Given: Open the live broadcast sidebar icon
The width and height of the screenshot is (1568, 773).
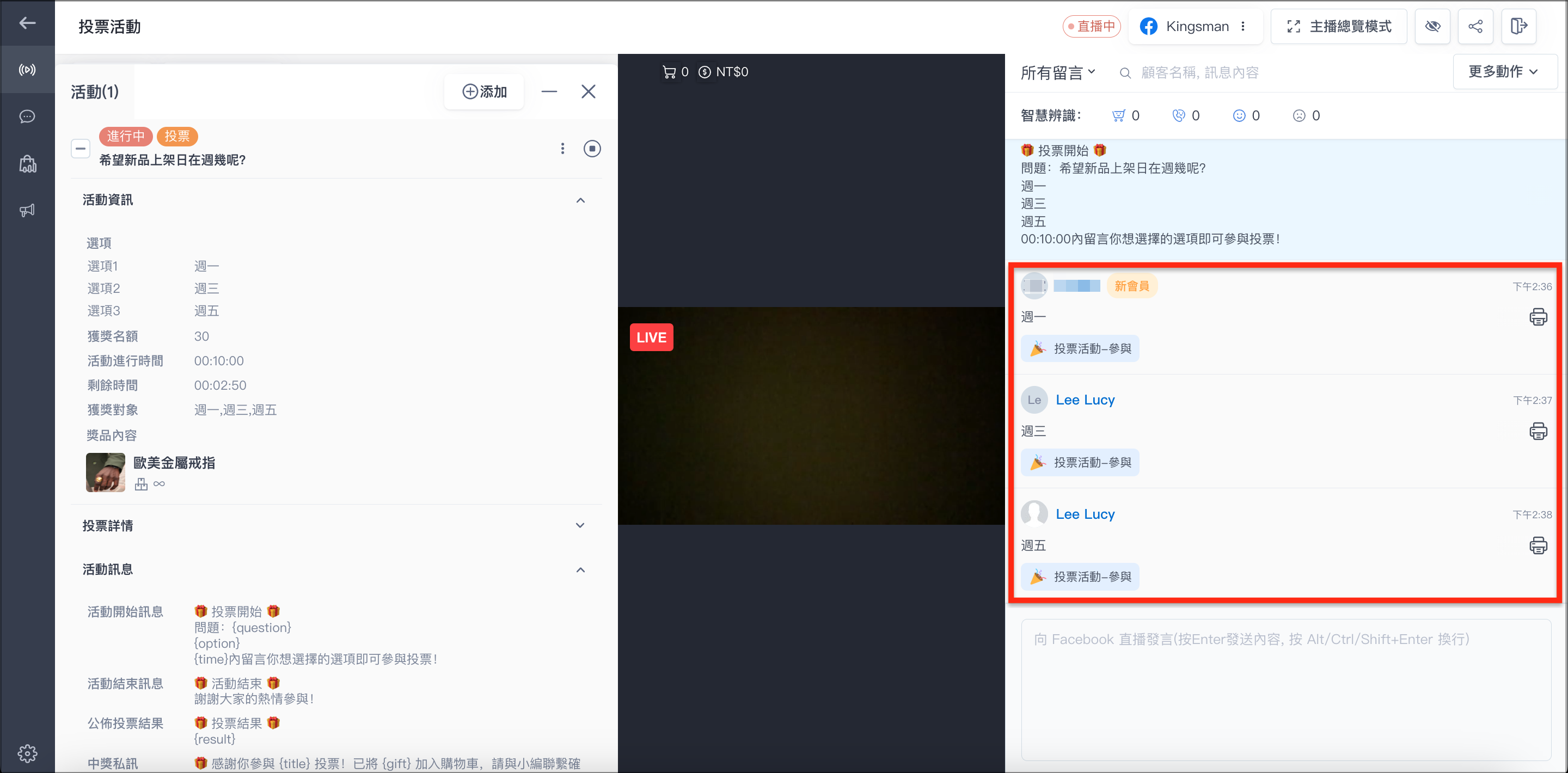Looking at the screenshot, I should [27, 69].
